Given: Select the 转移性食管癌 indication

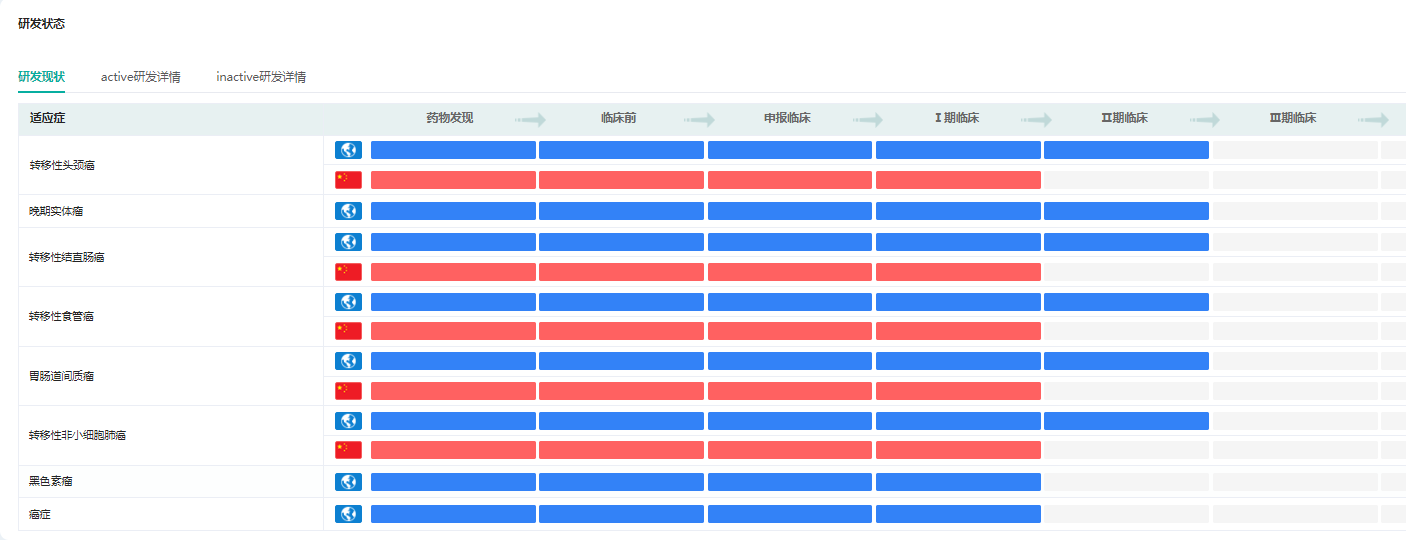Looking at the screenshot, I should point(62,316).
